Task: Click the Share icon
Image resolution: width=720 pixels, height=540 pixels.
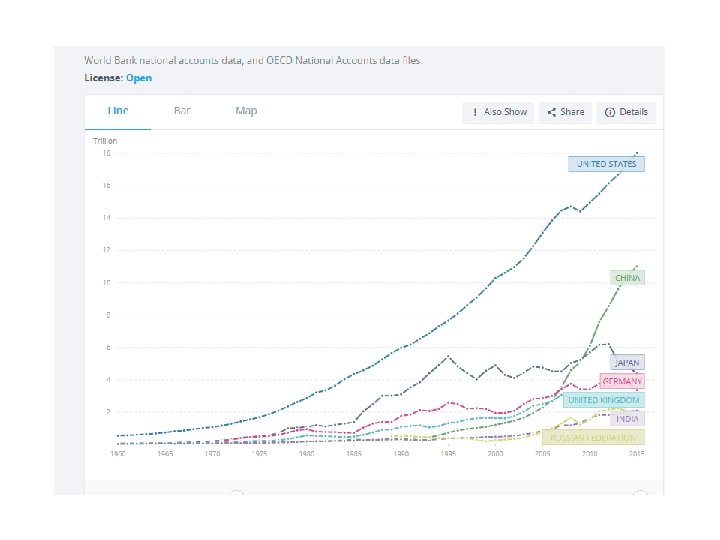Action: pyautogui.click(x=552, y=112)
